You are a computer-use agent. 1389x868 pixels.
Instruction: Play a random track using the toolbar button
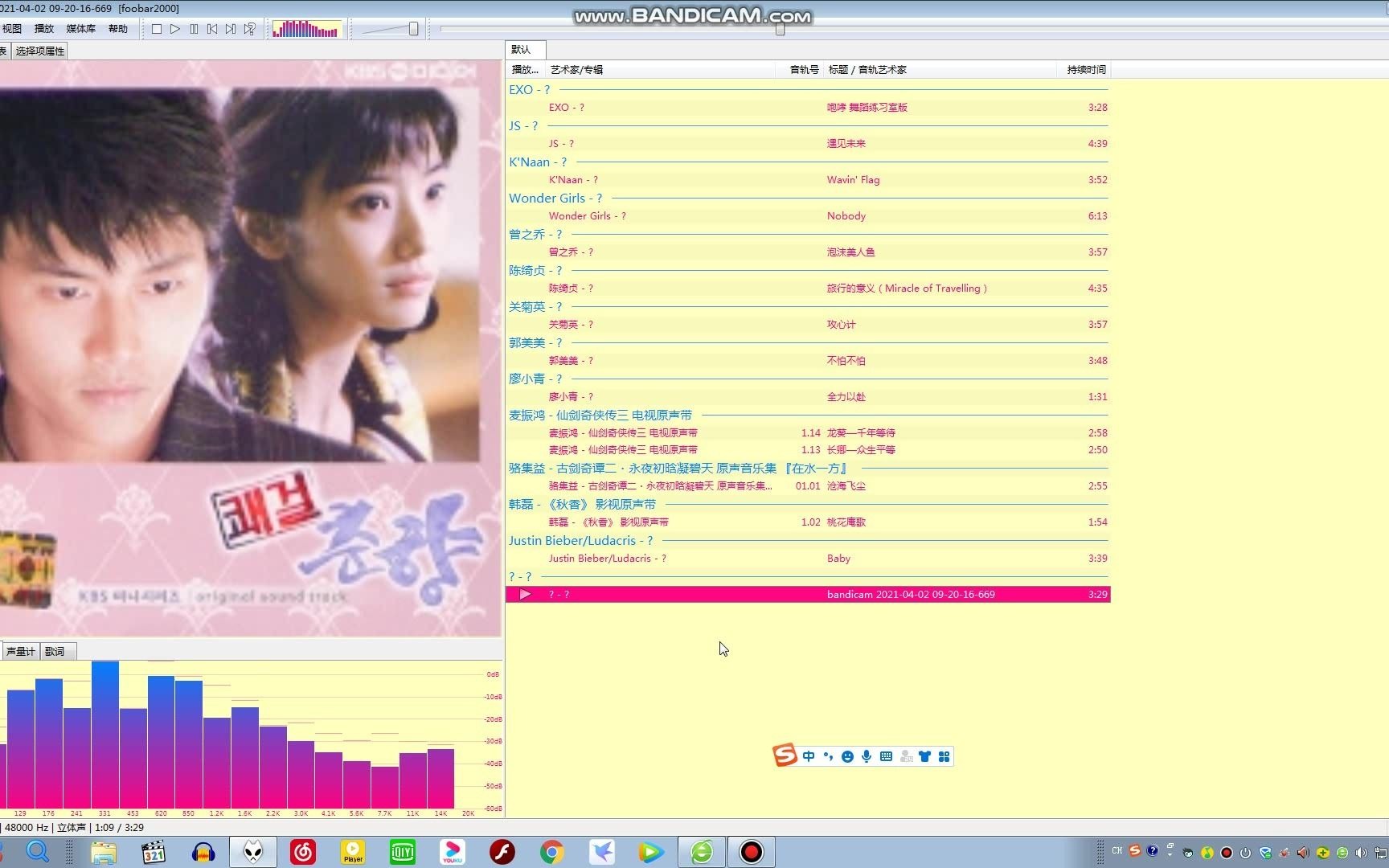coord(250,29)
